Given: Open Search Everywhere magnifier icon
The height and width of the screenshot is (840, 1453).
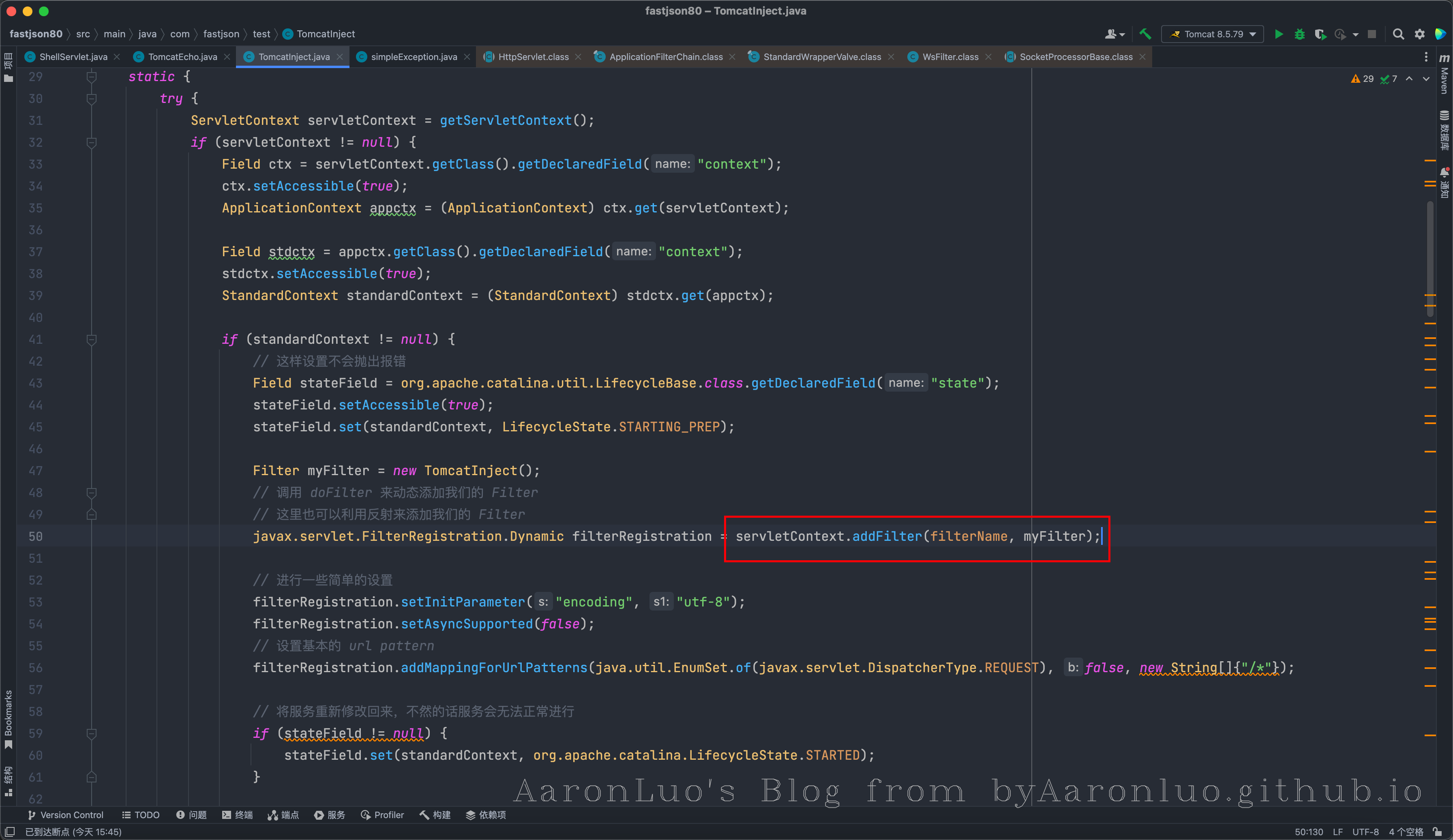Looking at the screenshot, I should [x=1398, y=34].
